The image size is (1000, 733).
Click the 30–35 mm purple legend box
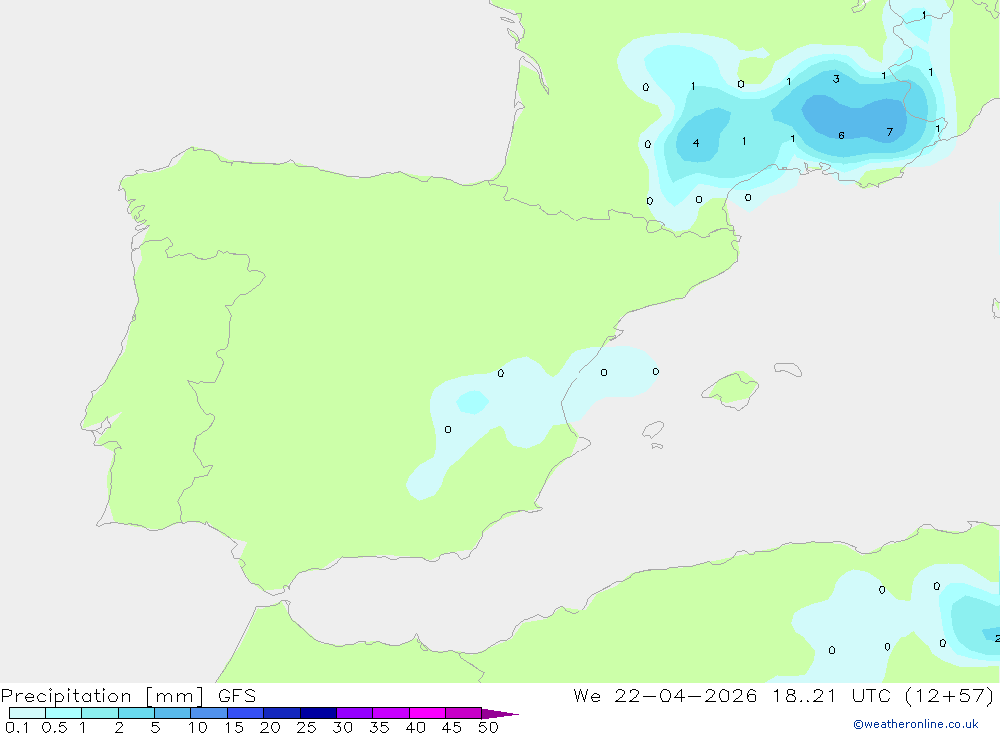tap(354, 713)
